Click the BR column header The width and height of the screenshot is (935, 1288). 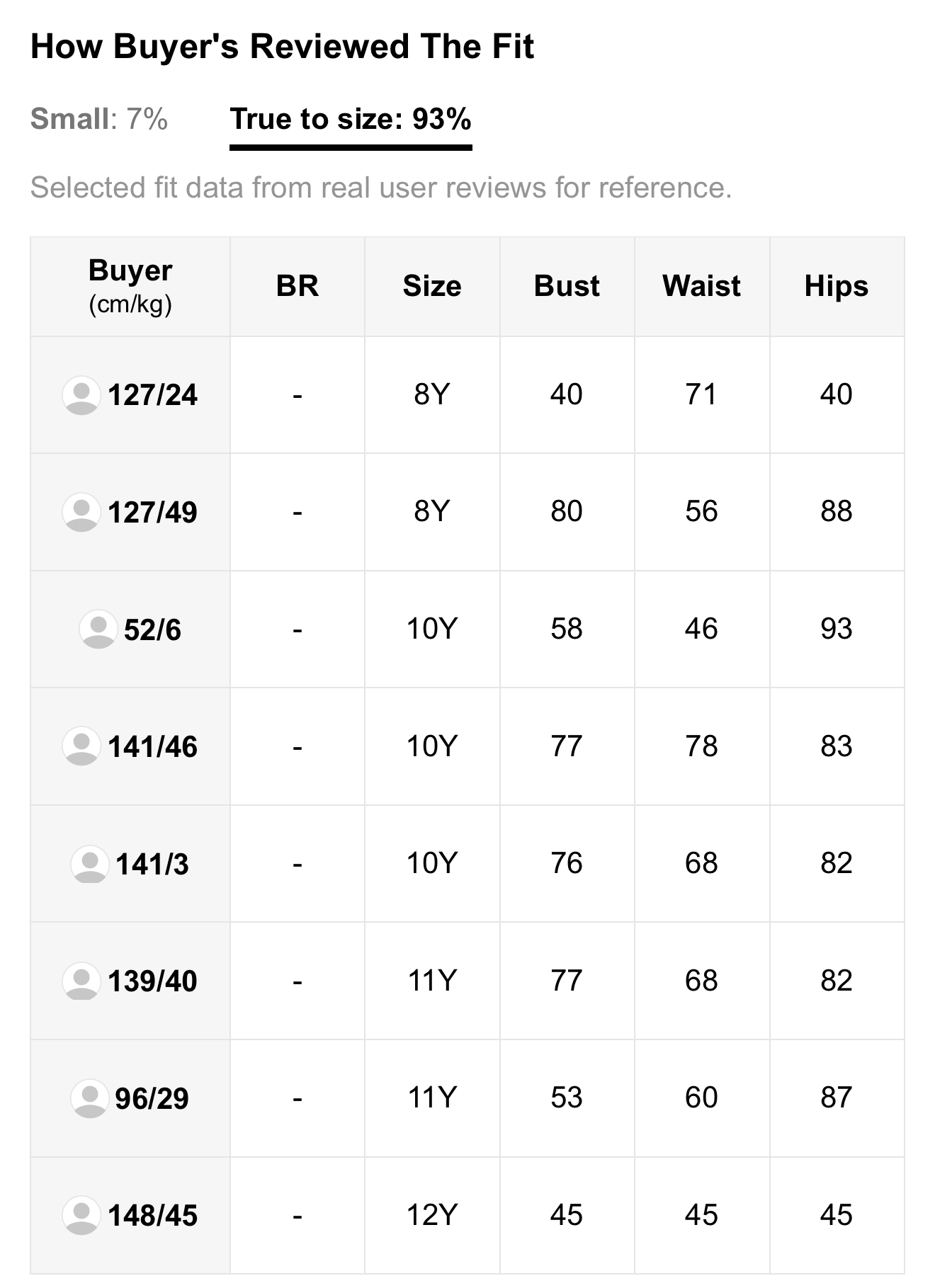tap(297, 286)
